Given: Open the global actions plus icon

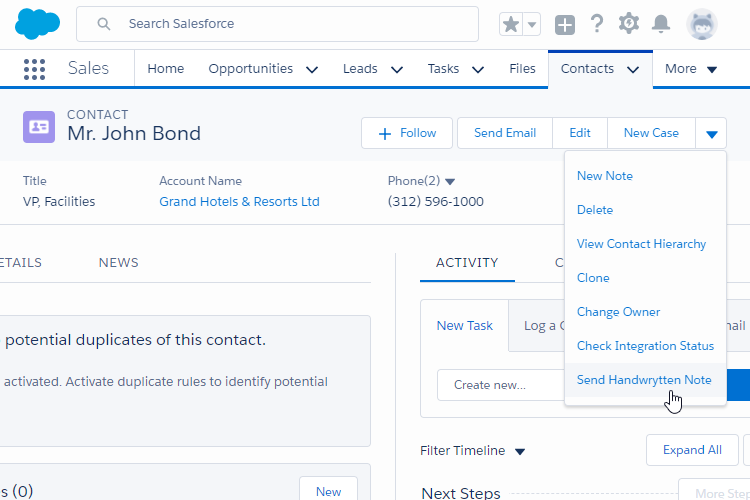Looking at the screenshot, I should pos(565,24).
